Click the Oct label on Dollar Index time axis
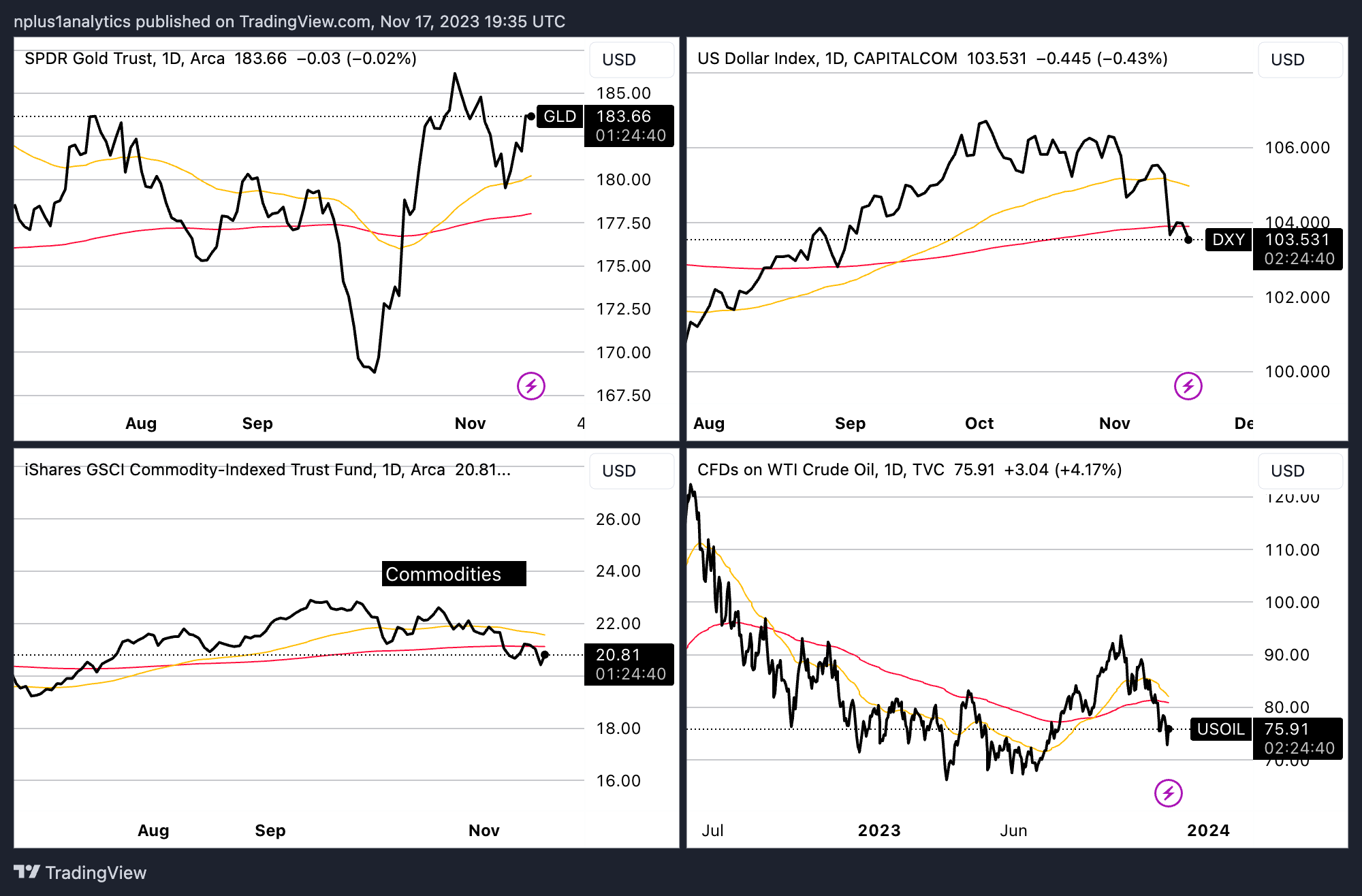Image resolution: width=1362 pixels, height=896 pixels. click(979, 423)
